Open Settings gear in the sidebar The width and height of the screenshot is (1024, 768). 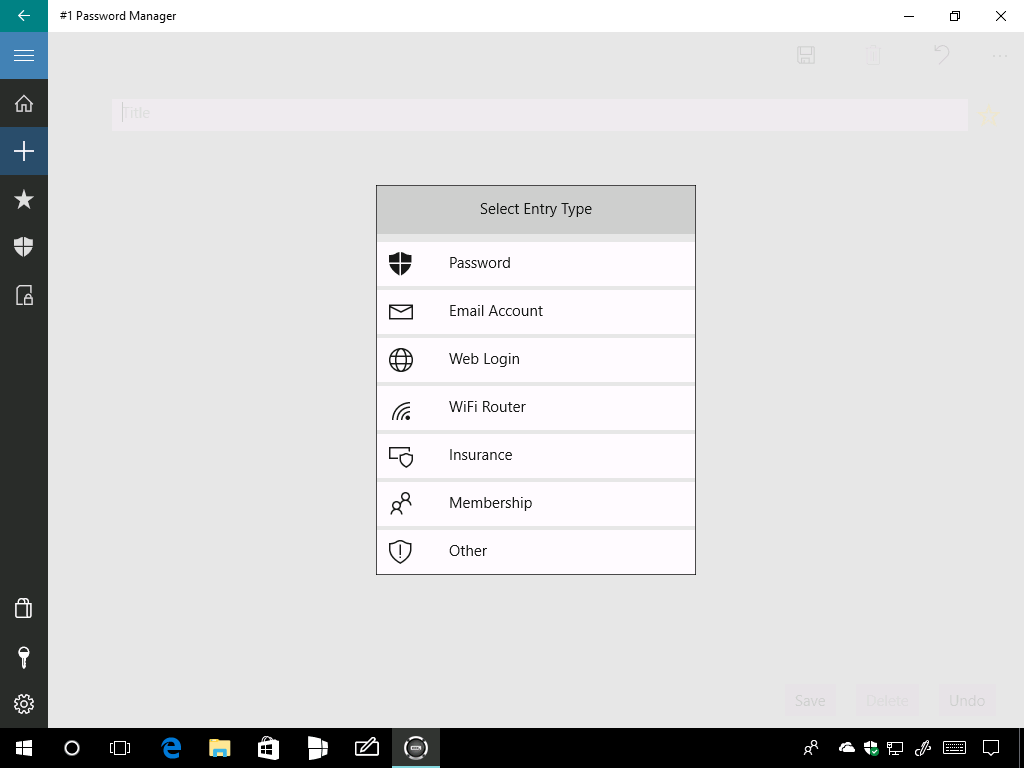click(24, 704)
